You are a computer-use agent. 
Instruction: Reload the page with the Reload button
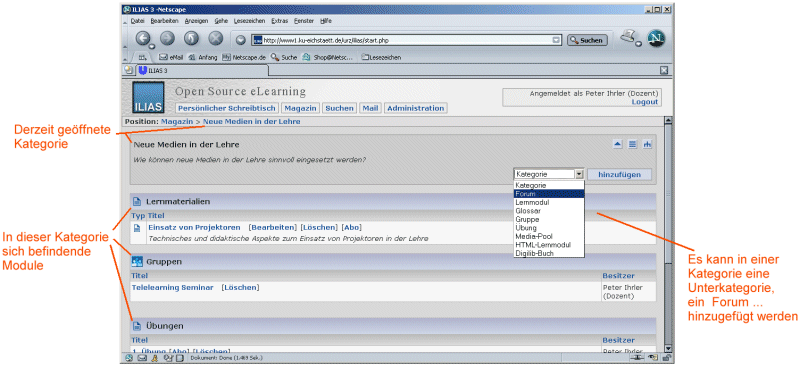tap(191, 39)
